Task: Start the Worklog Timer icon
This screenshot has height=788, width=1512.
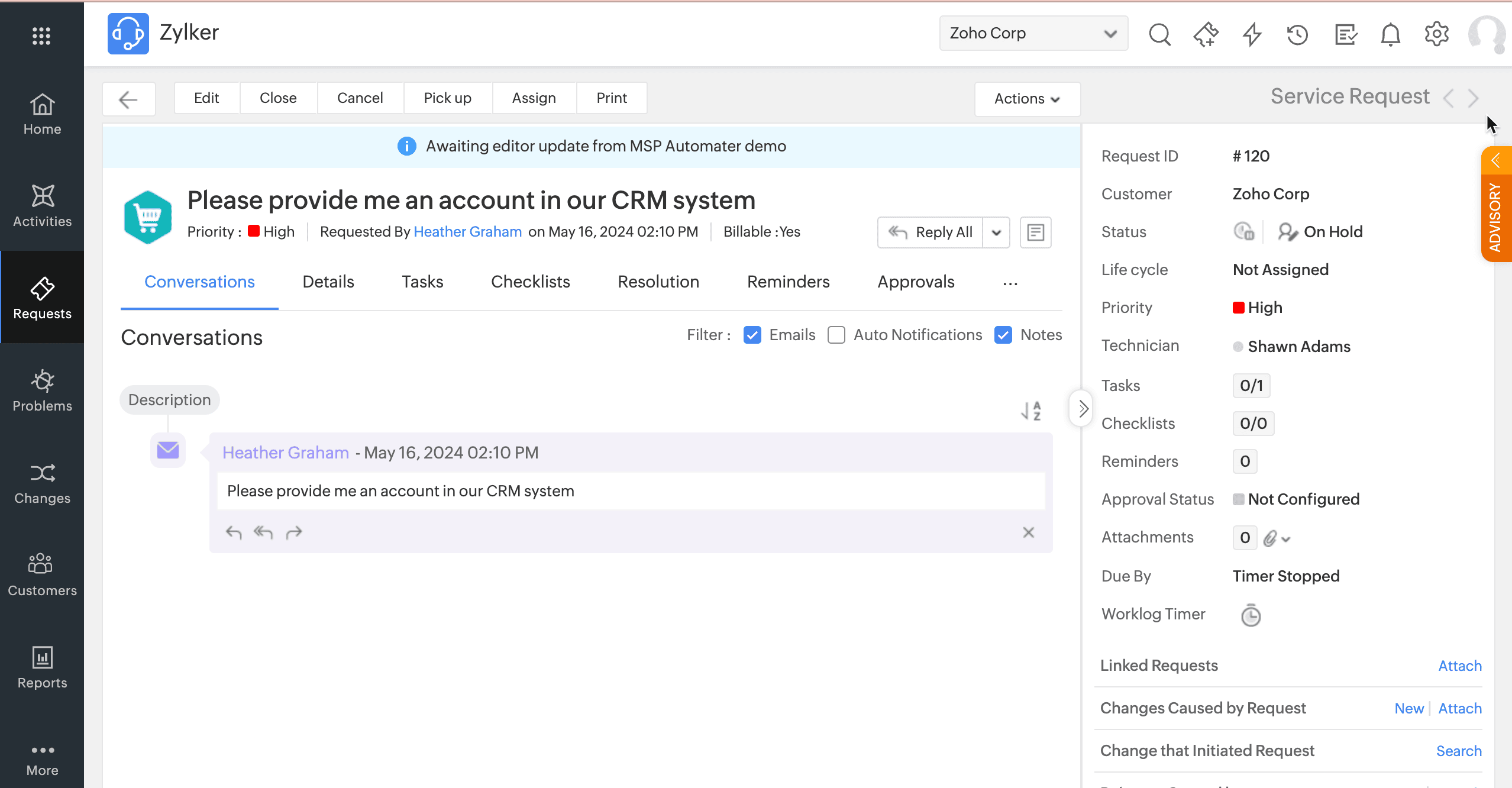Action: 1251,615
